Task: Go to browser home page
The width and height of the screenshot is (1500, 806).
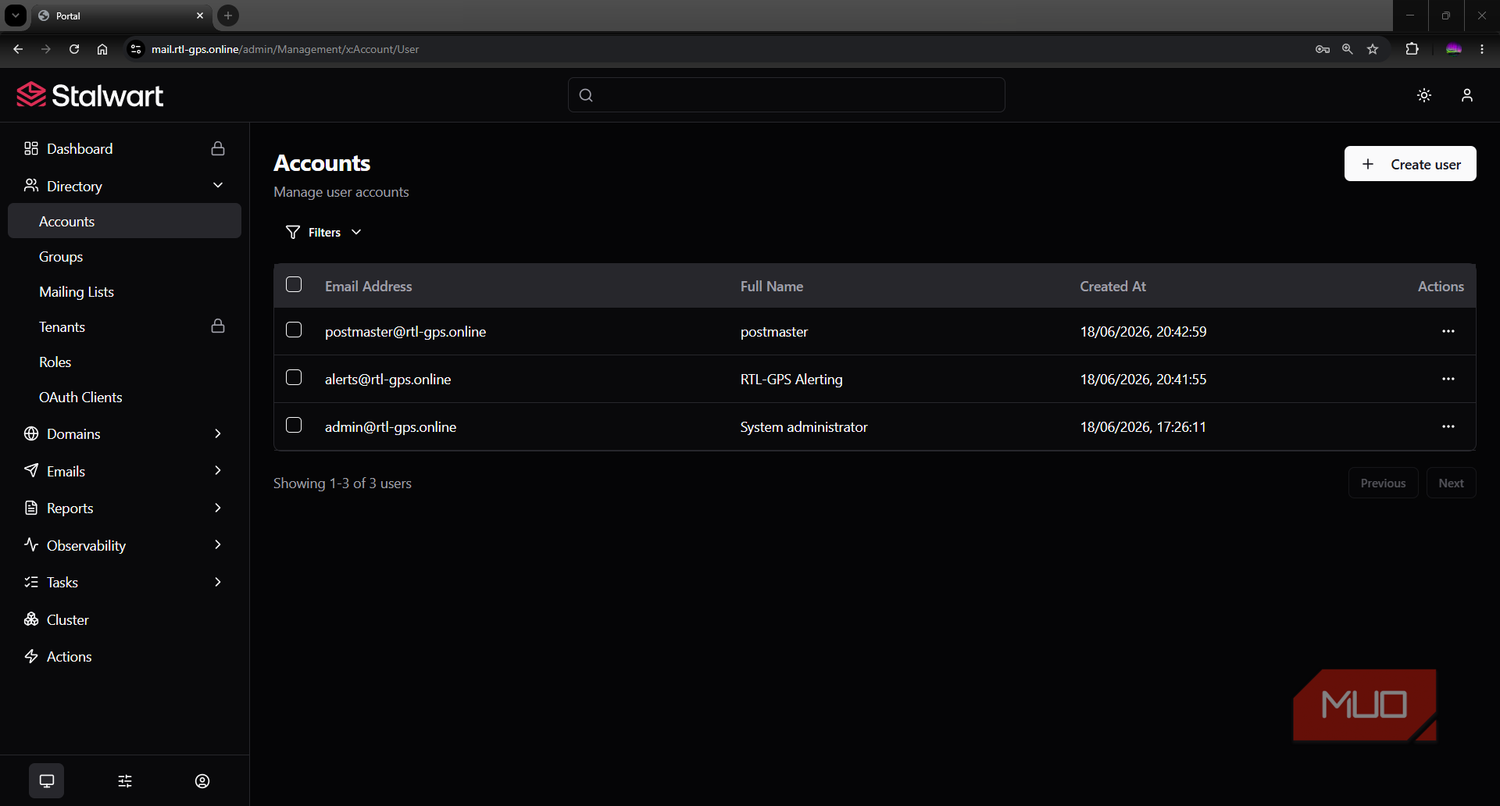Action: [x=102, y=49]
